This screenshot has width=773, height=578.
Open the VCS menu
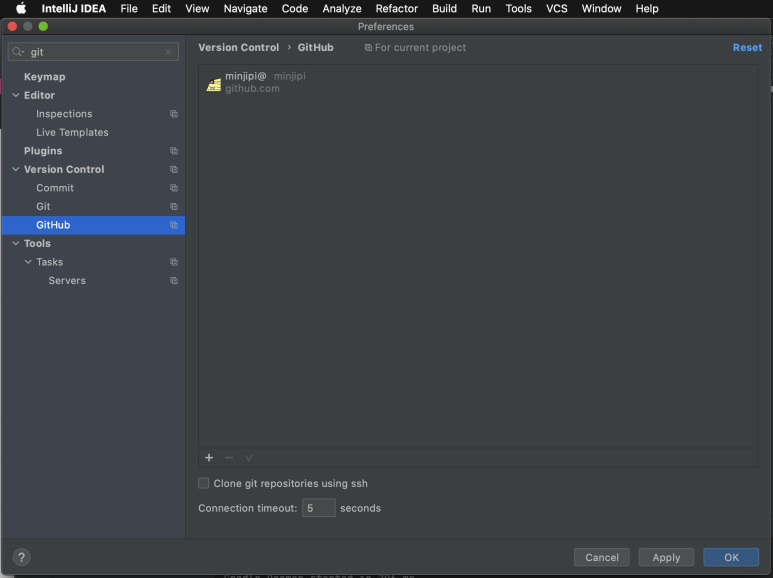click(x=557, y=8)
